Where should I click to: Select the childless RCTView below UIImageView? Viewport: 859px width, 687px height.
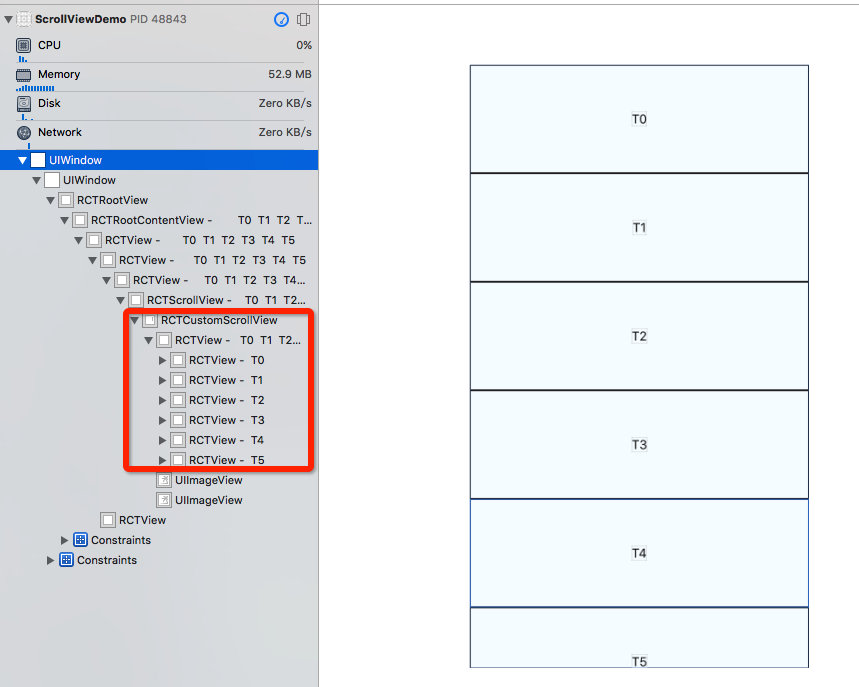[159, 520]
